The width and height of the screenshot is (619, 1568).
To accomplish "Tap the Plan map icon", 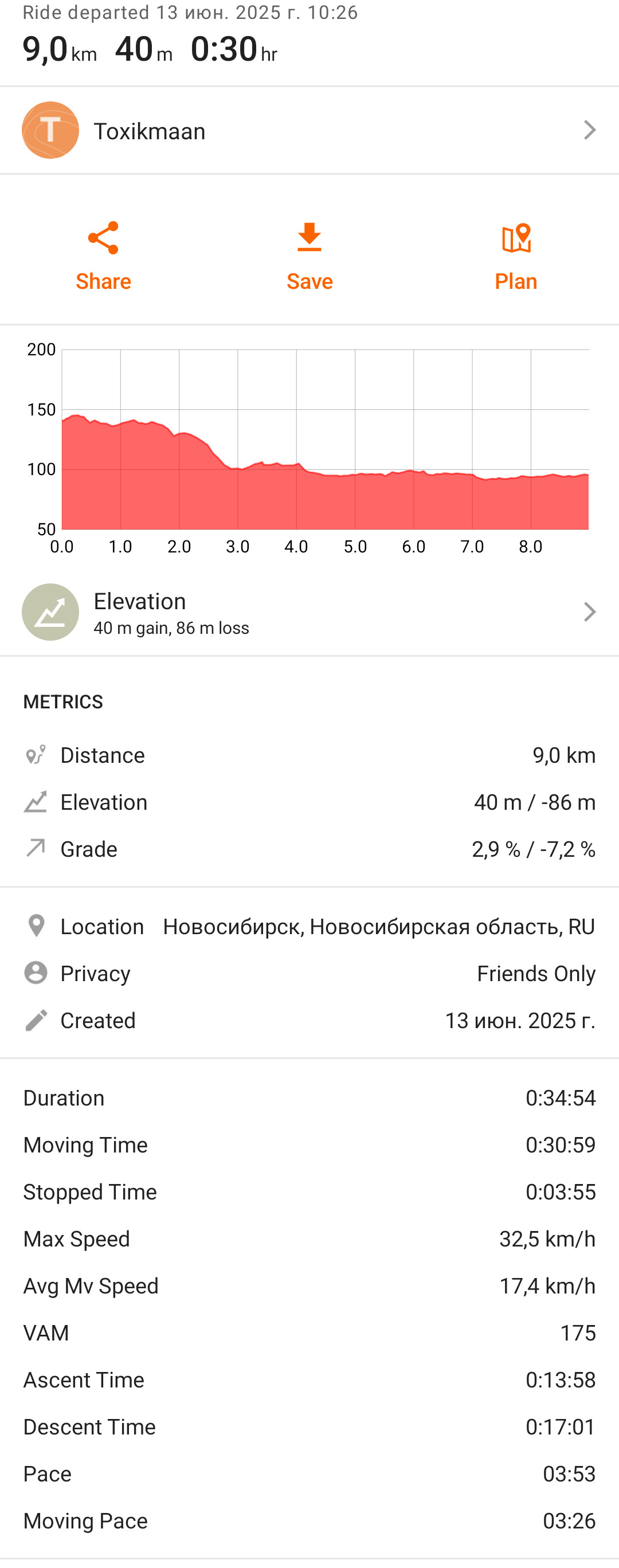I will tap(516, 238).
